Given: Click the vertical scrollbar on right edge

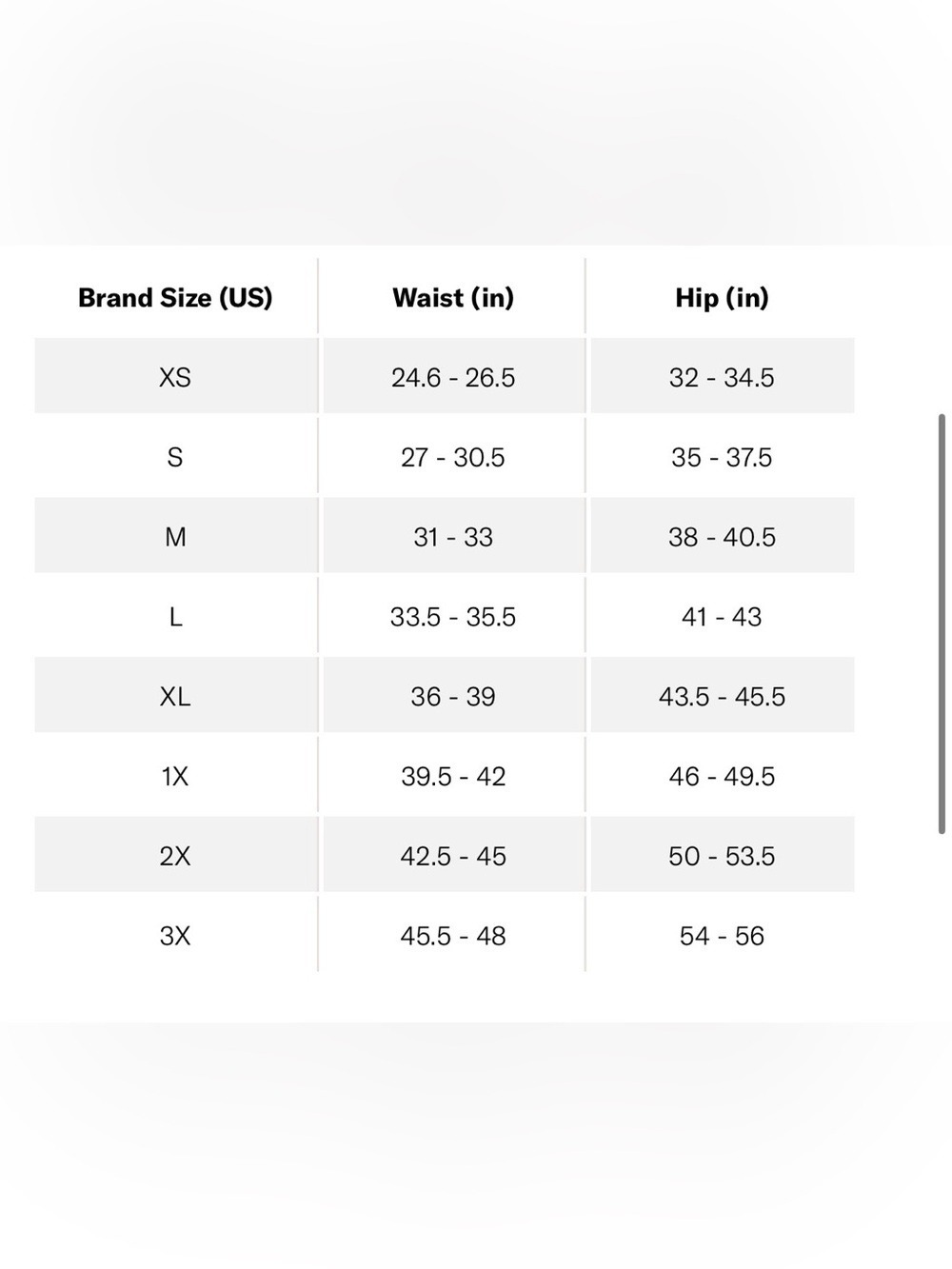Looking at the screenshot, I should (942, 625).
